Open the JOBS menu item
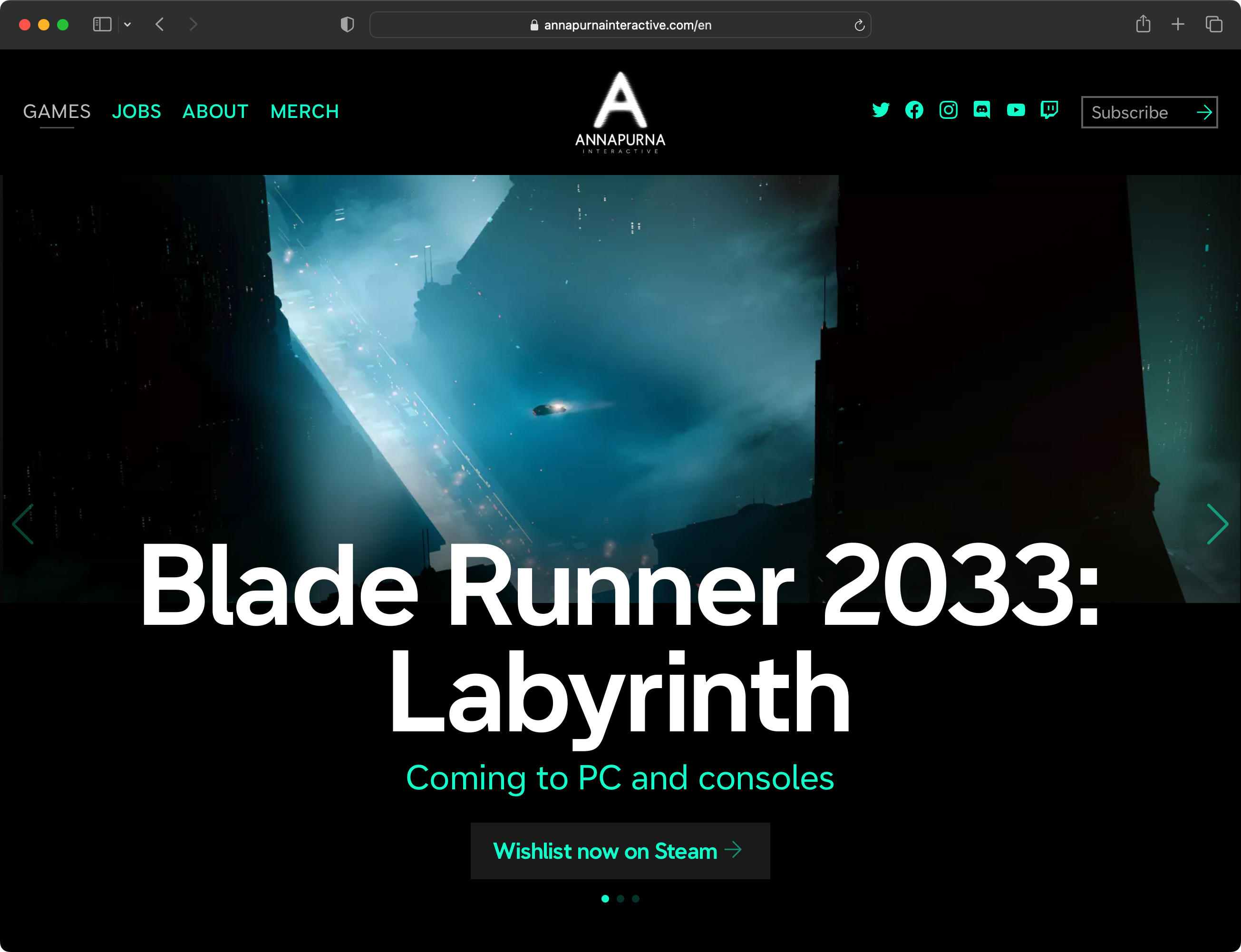The image size is (1241, 952). click(136, 112)
